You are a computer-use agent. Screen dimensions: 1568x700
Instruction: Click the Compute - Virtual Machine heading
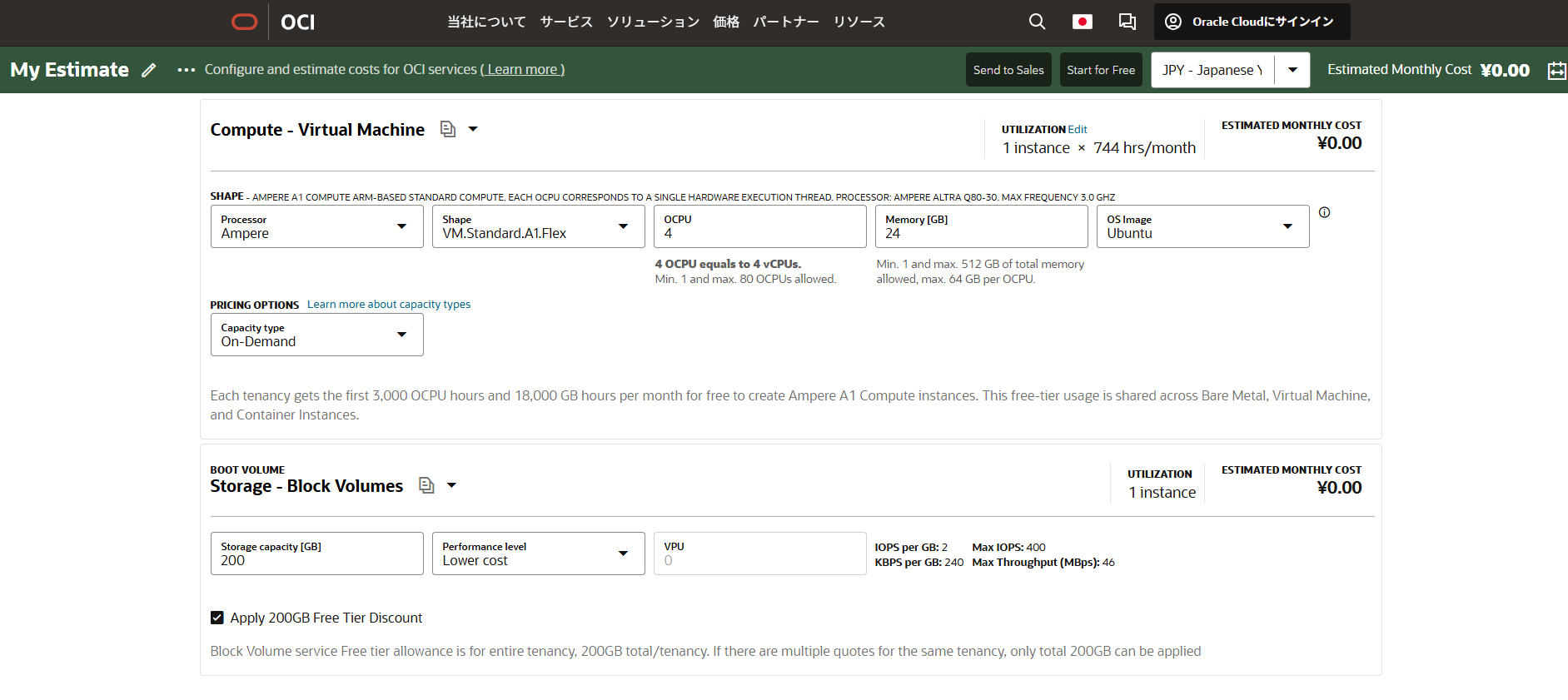(x=317, y=130)
